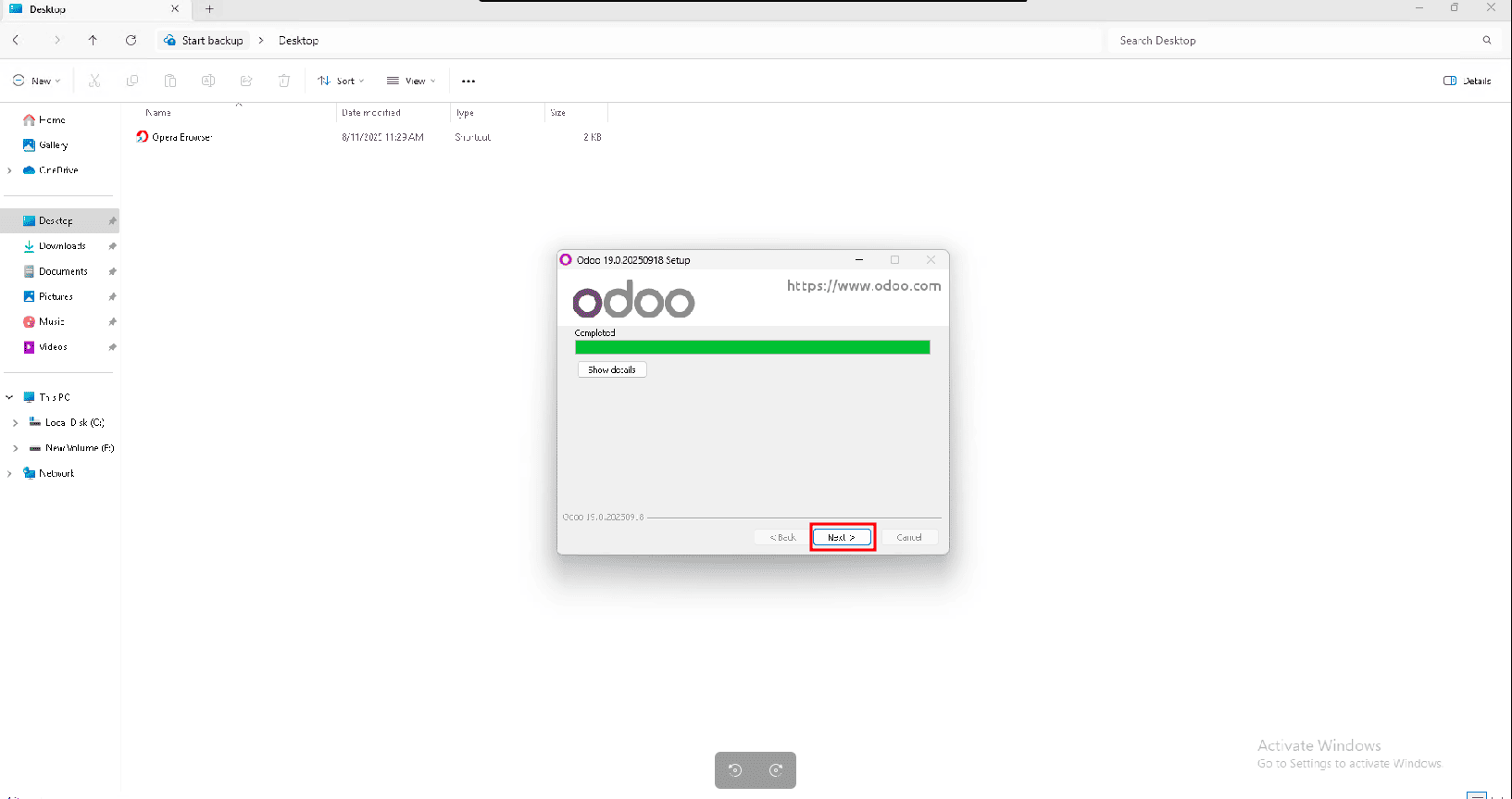Click Next in Odoo Setup

[x=842, y=537]
